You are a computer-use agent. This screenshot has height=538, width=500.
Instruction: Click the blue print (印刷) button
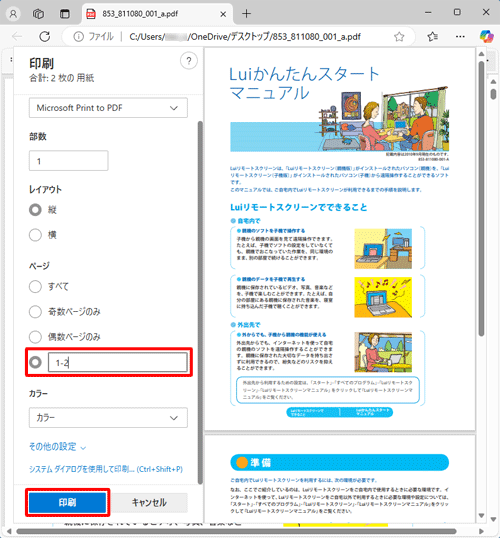pos(68,503)
